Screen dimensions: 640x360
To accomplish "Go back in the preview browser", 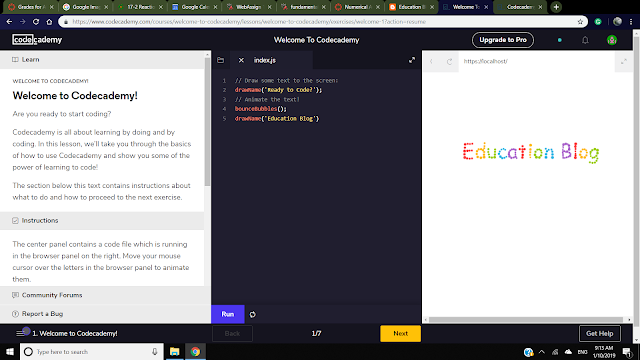I will (x=431, y=61).
